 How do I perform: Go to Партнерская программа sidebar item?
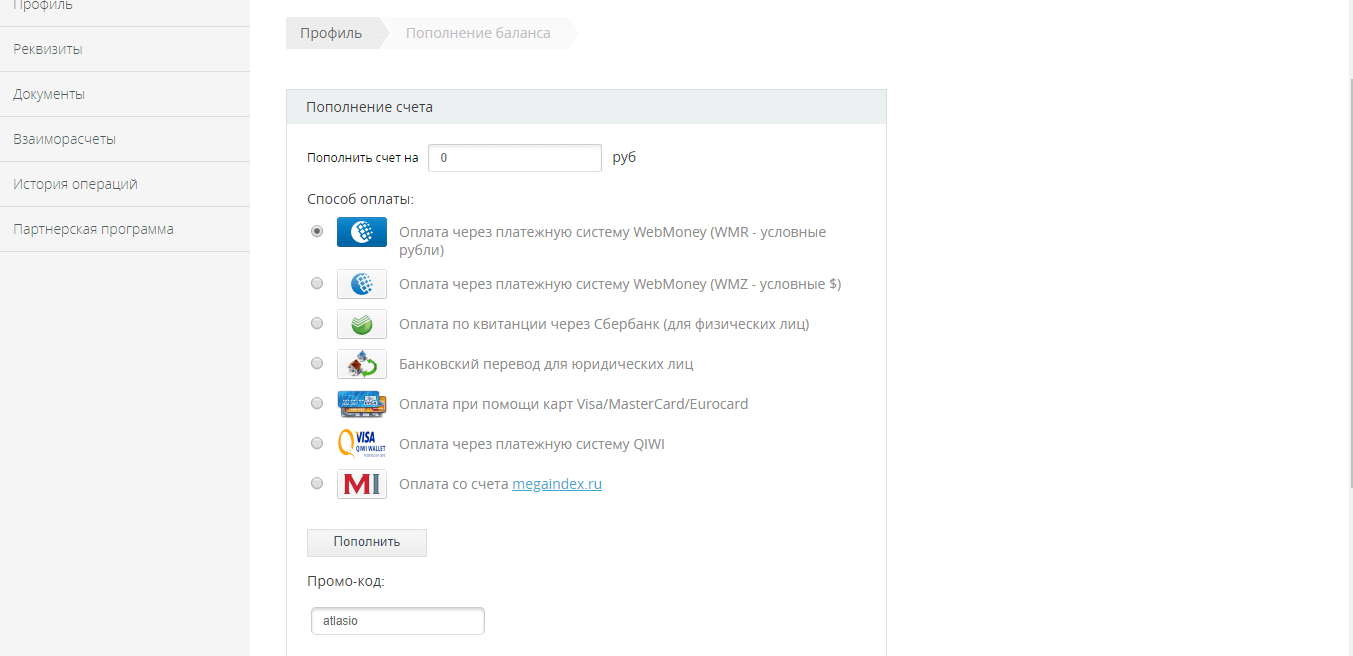(93, 229)
